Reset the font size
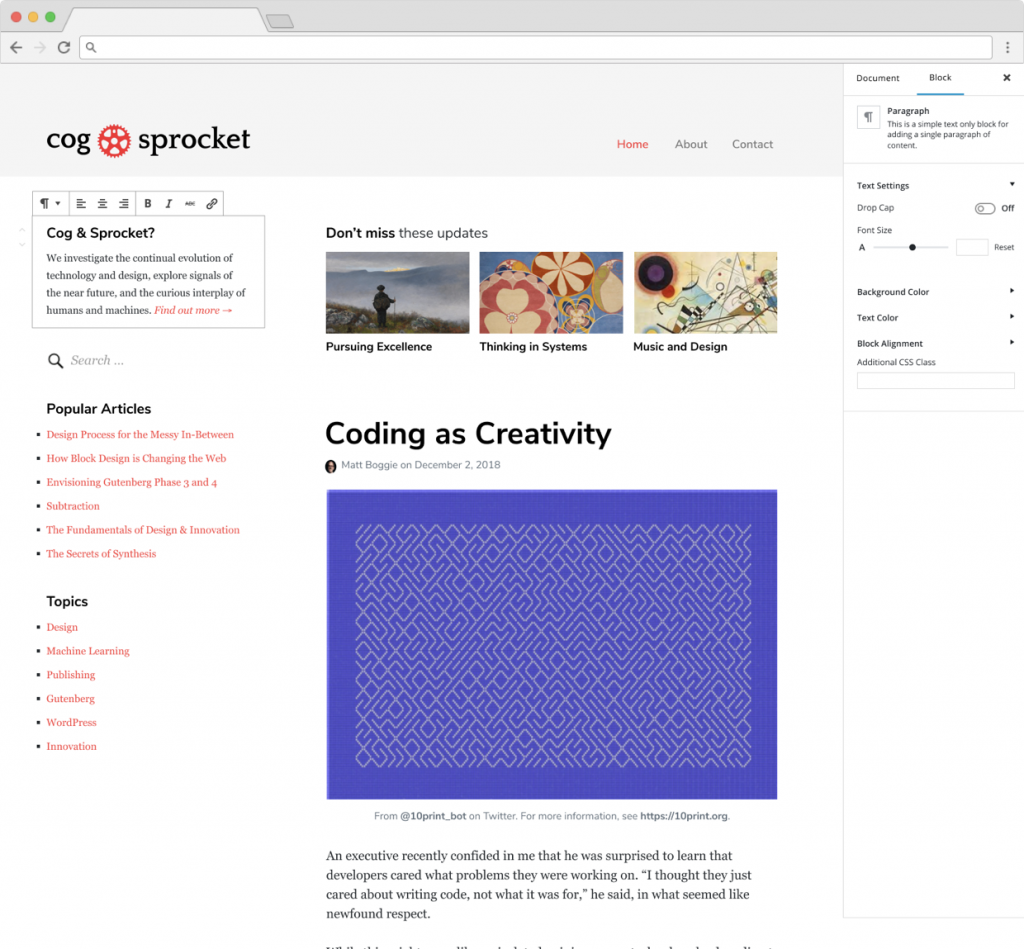The width and height of the screenshot is (1024, 949). tap(1003, 247)
